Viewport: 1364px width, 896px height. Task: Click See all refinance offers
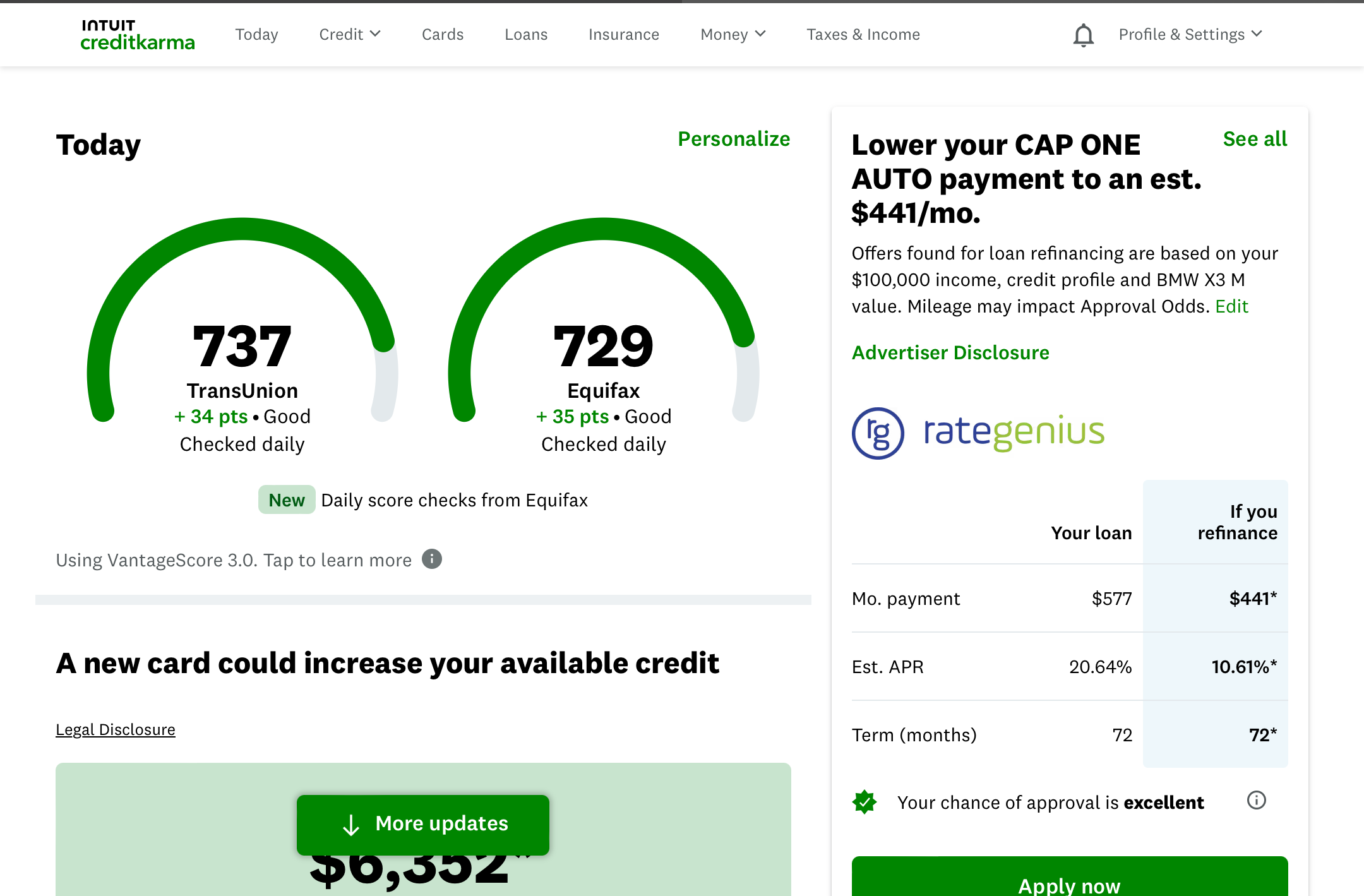tap(1254, 139)
